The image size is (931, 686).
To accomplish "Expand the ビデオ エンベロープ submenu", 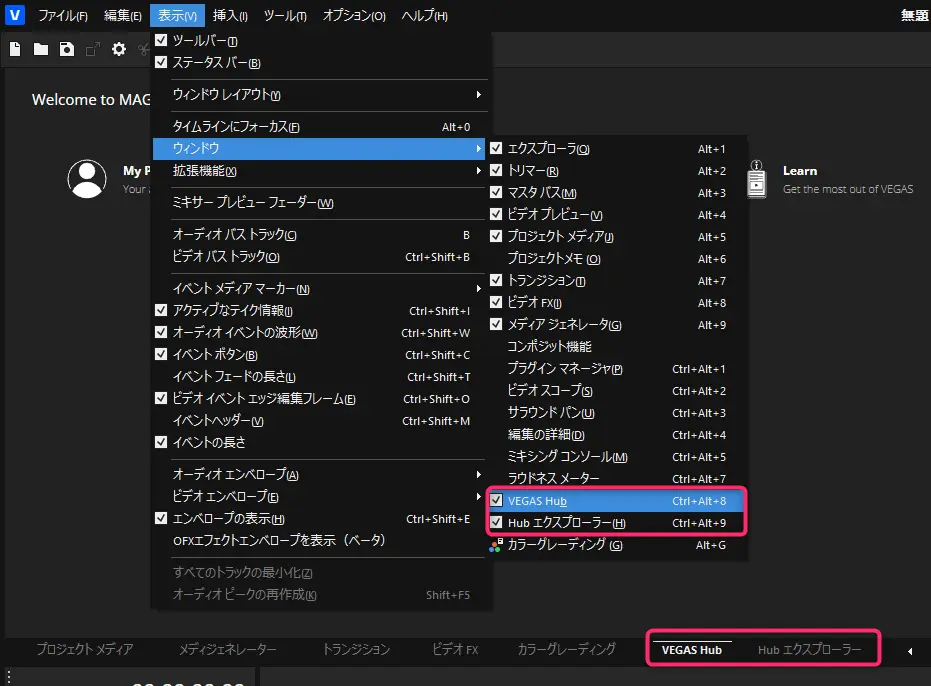I will click(x=479, y=496).
